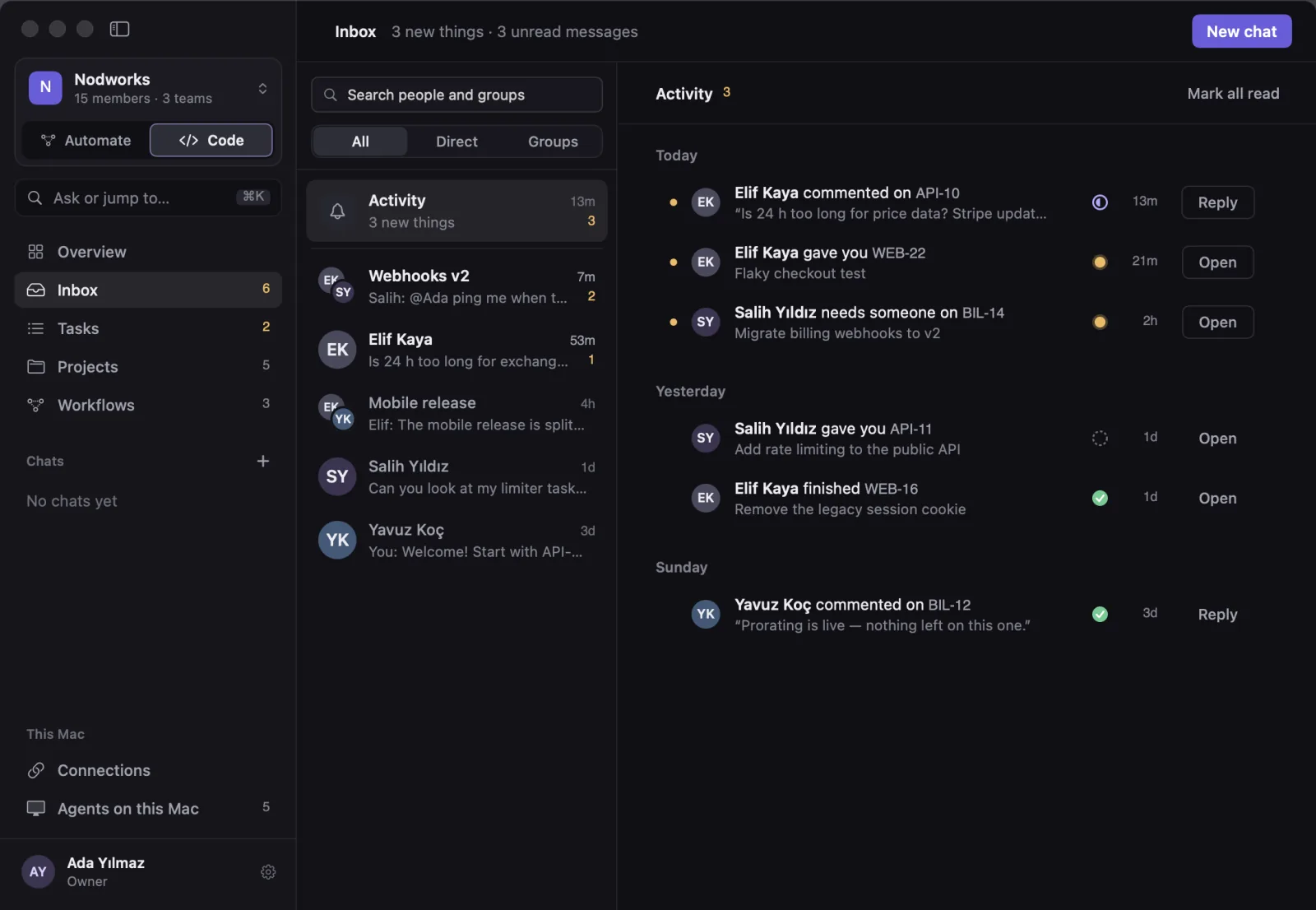Click green done checkmark on WEB-16
Image resolution: width=1316 pixels, height=910 pixels.
pos(1100,499)
